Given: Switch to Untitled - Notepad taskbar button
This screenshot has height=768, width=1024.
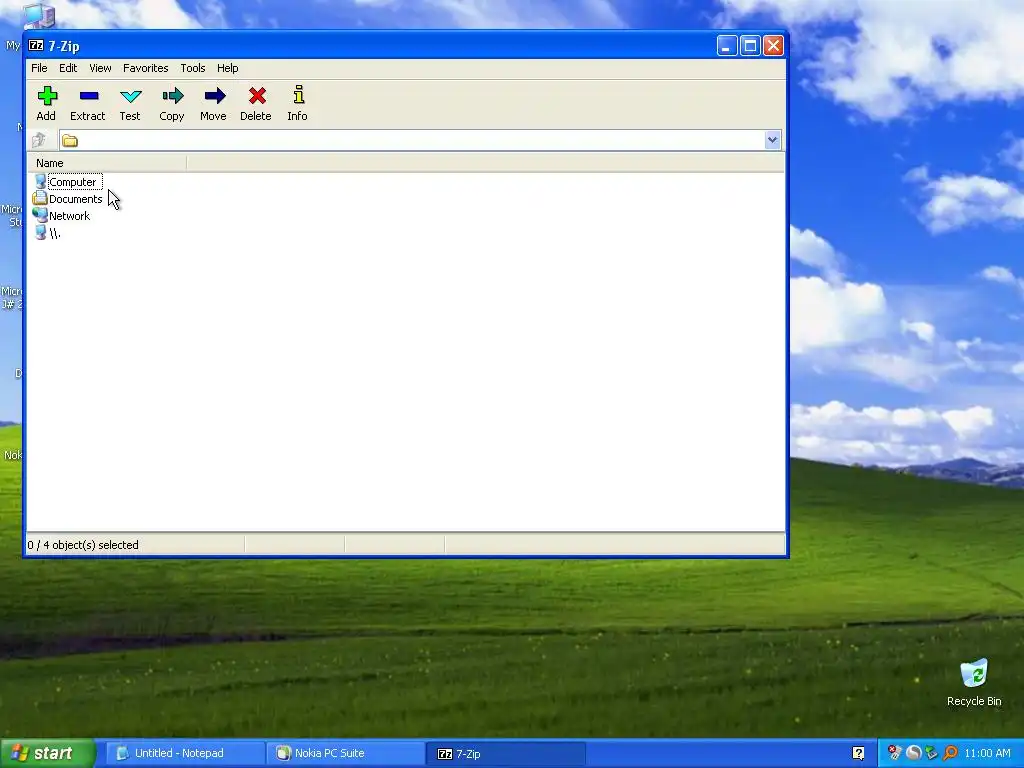Looking at the screenshot, I should tap(185, 753).
